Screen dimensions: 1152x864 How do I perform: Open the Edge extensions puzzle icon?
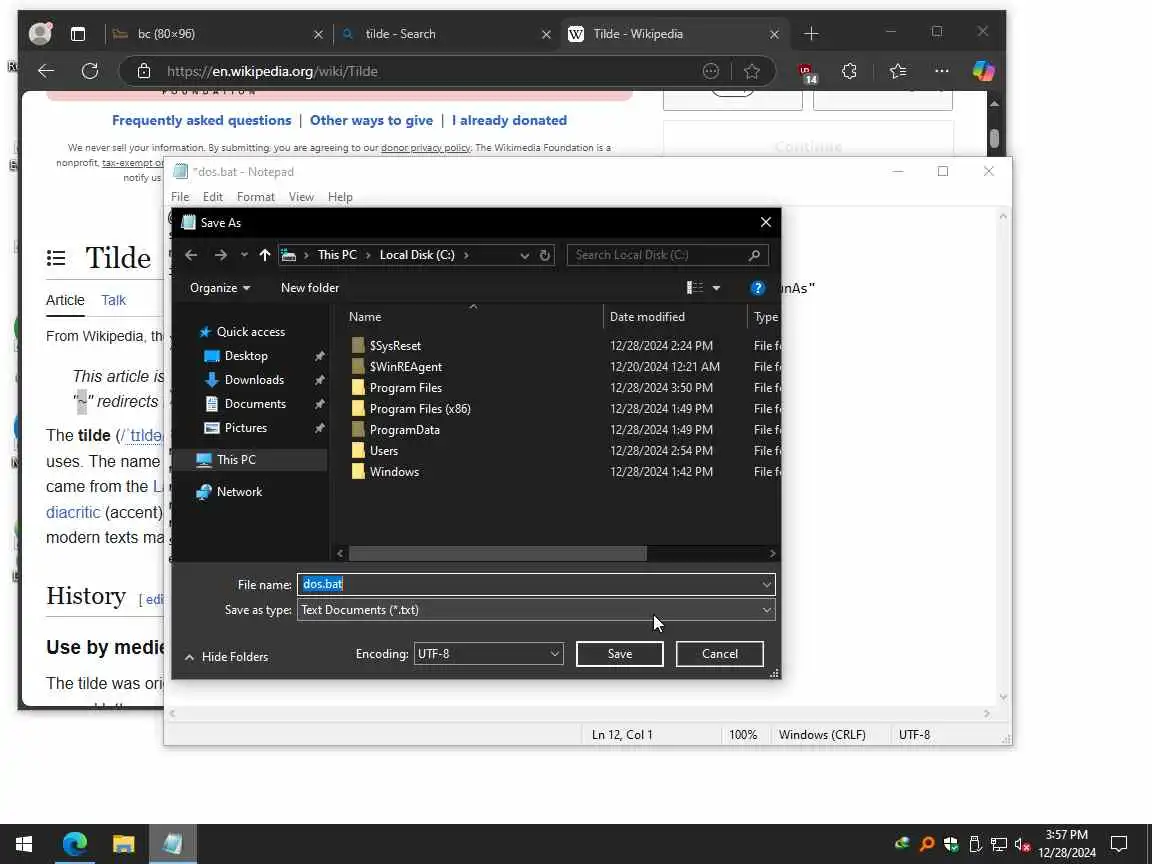pyautogui.click(x=849, y=71)
